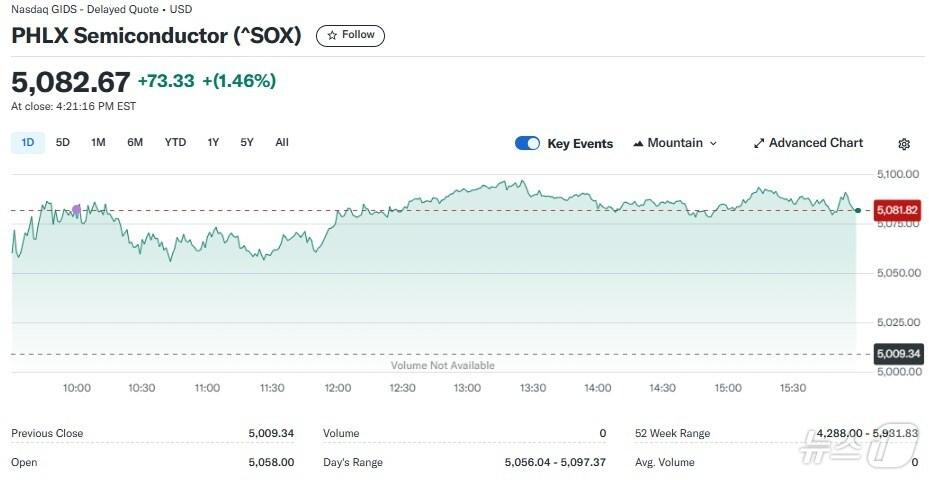Screen dimensions: 929x480
Task: Switch chart to 1Y range
Action: (x=213, y=142)
